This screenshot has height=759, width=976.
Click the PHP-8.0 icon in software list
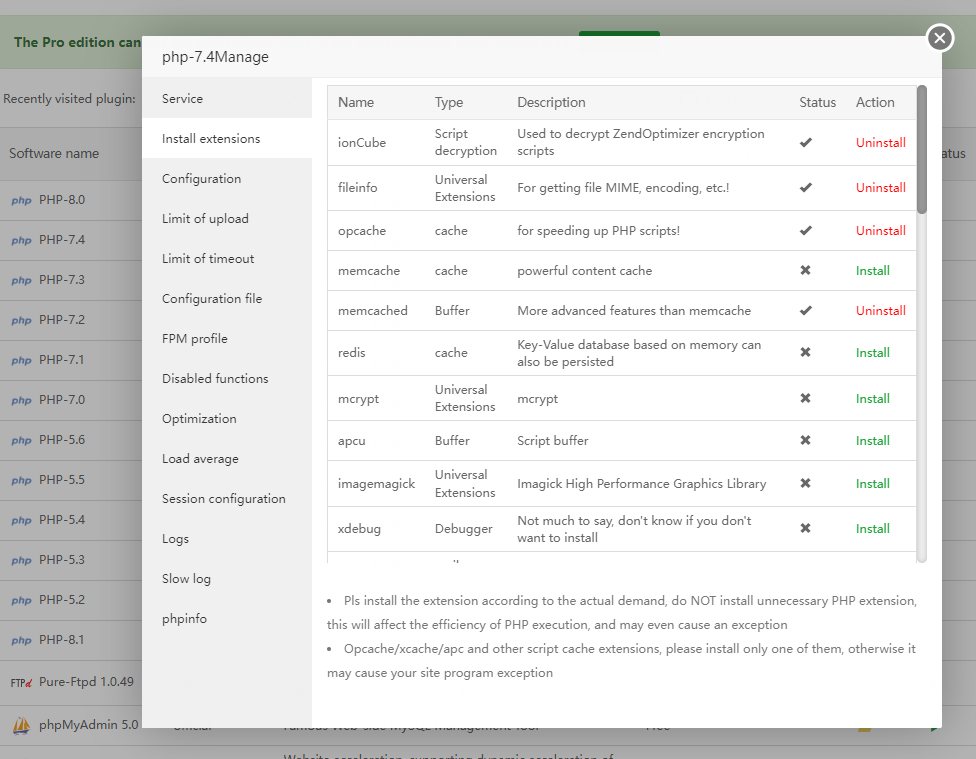pyautogui.click(x=21, y=200)
